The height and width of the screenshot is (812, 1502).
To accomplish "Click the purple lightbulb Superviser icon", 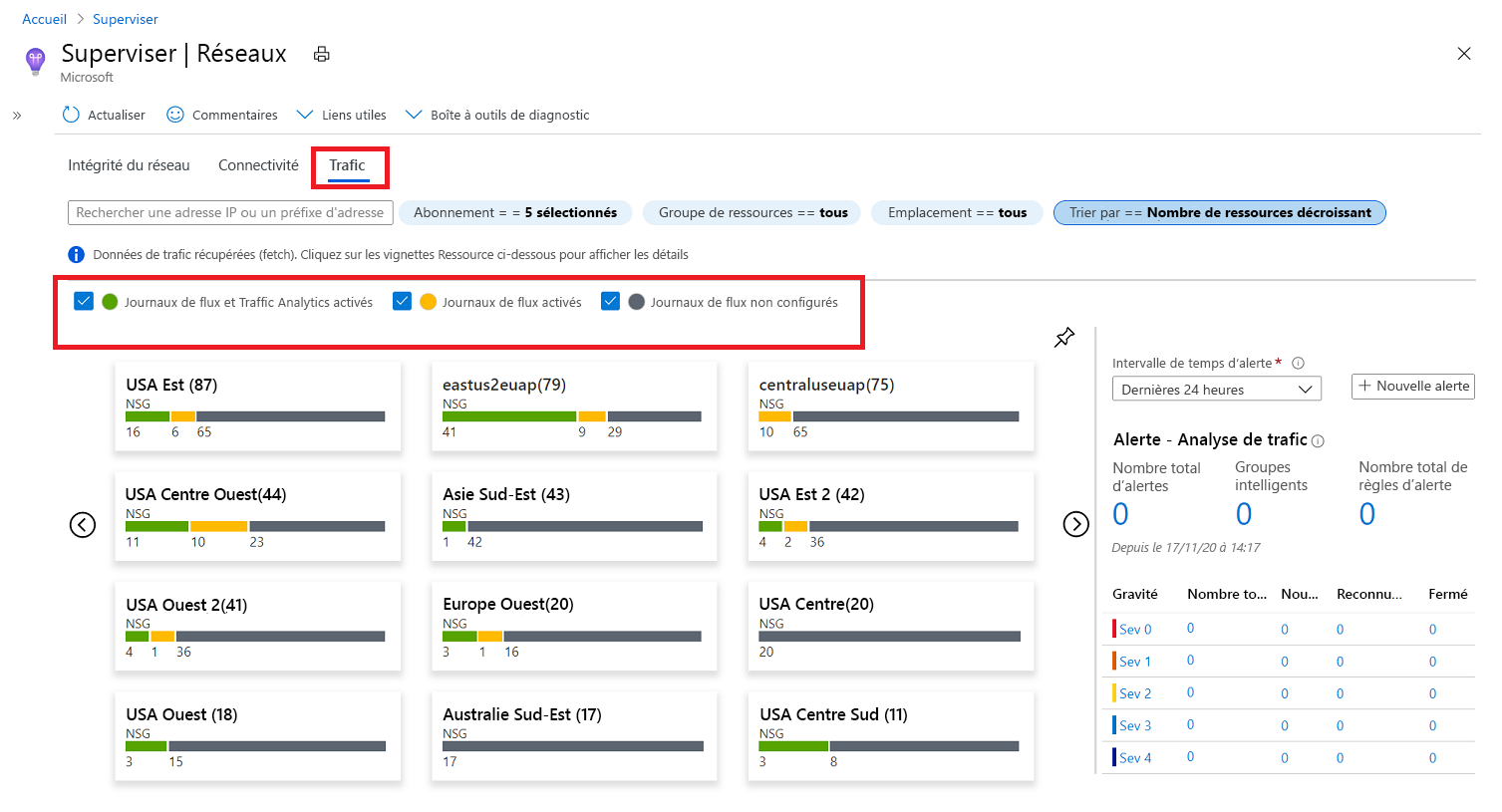I will (x=36, y=61).
